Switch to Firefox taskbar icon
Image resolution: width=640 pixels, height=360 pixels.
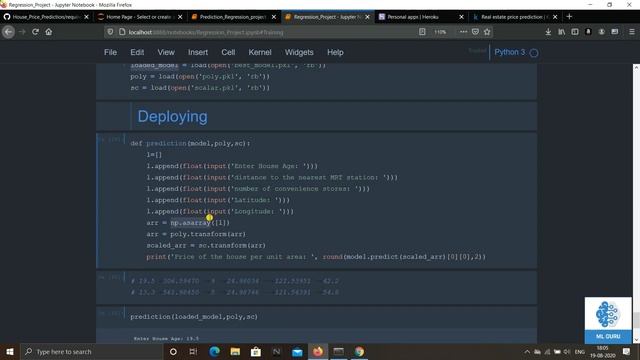(x=318, y=351)
